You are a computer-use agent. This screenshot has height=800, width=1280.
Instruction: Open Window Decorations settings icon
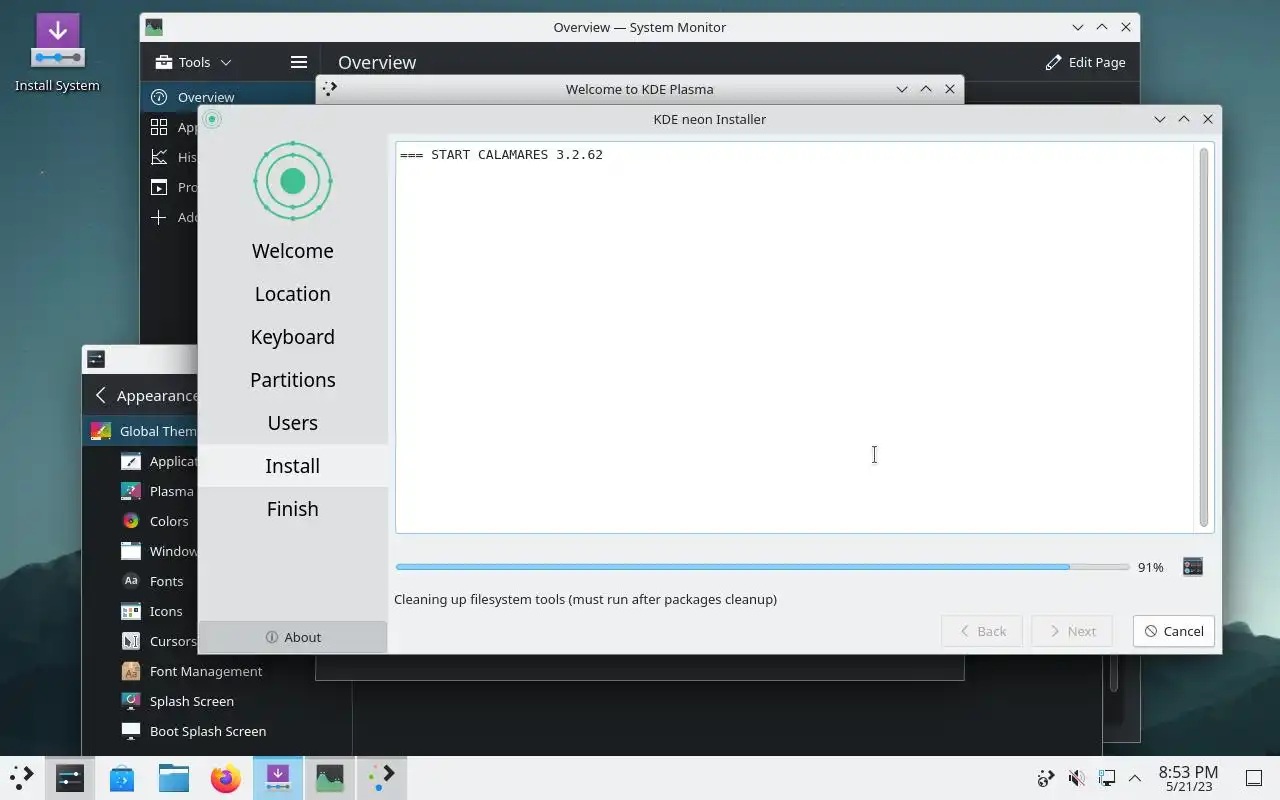click(x=131, y=551)
